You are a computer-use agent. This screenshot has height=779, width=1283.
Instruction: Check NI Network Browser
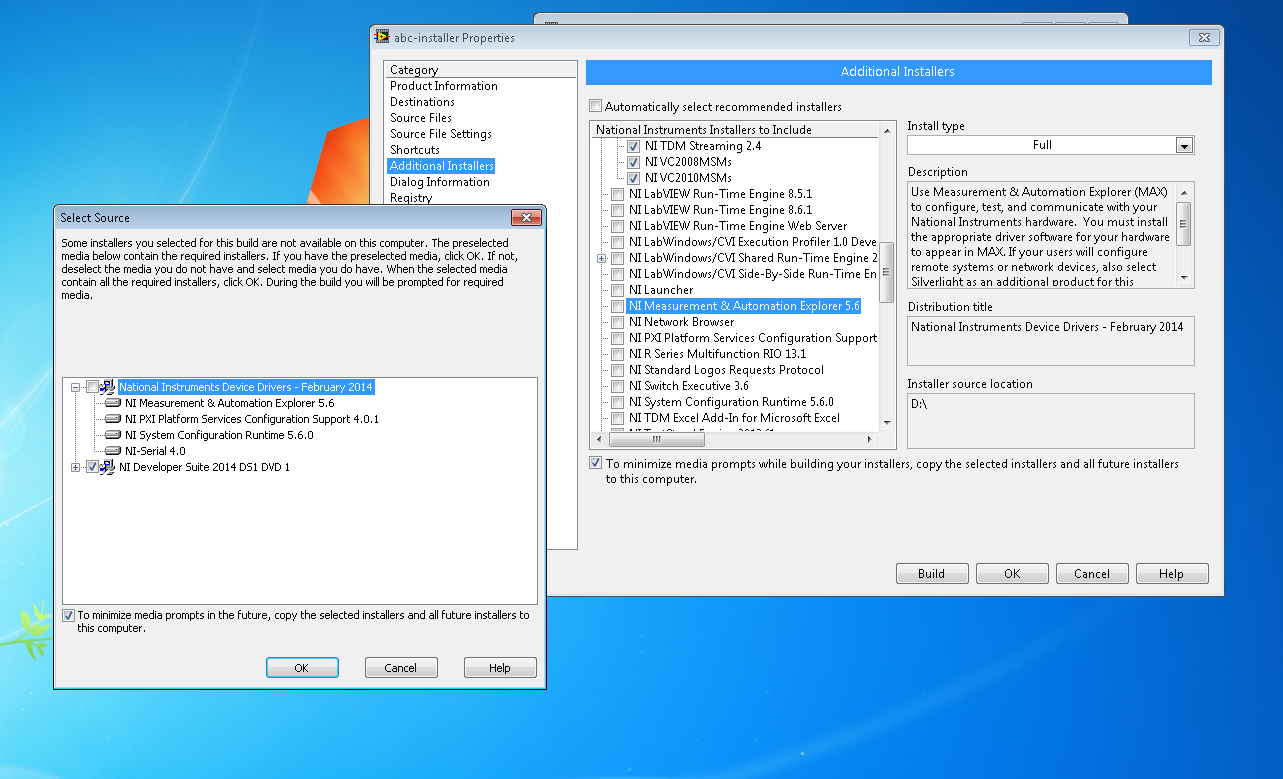(618, 322)
